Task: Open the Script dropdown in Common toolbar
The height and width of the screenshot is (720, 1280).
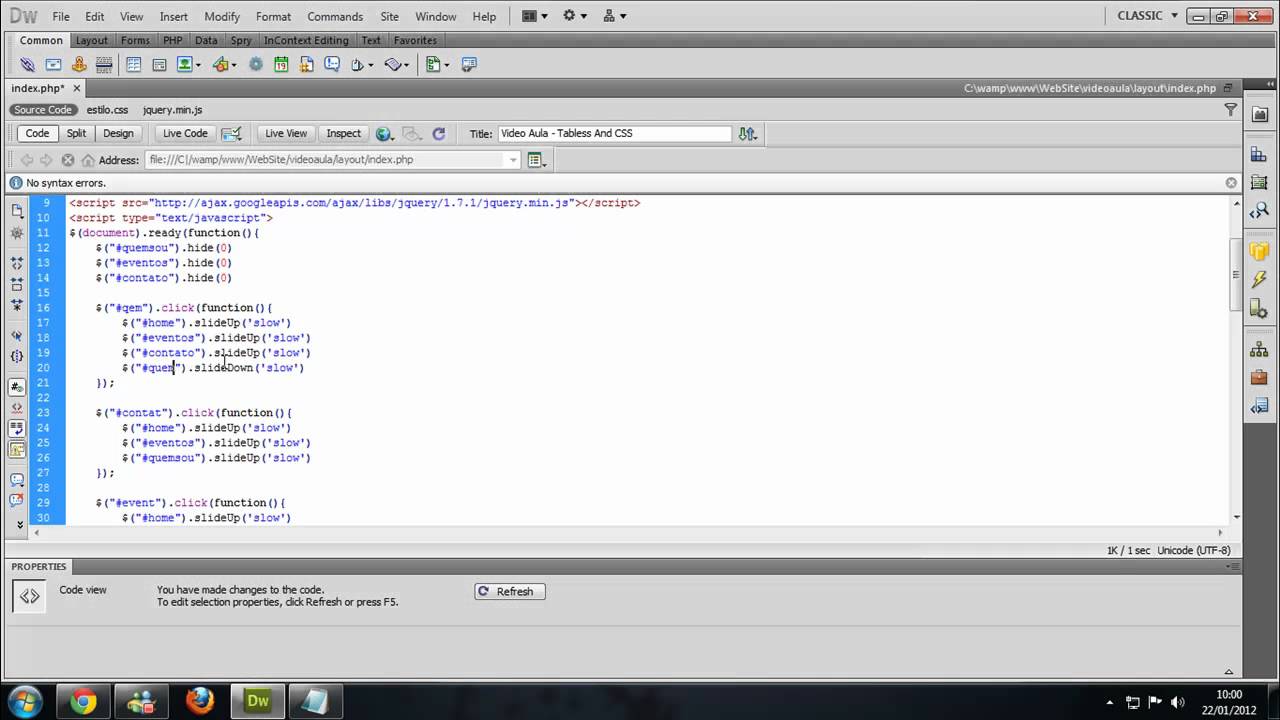Action: click(396, 64)
